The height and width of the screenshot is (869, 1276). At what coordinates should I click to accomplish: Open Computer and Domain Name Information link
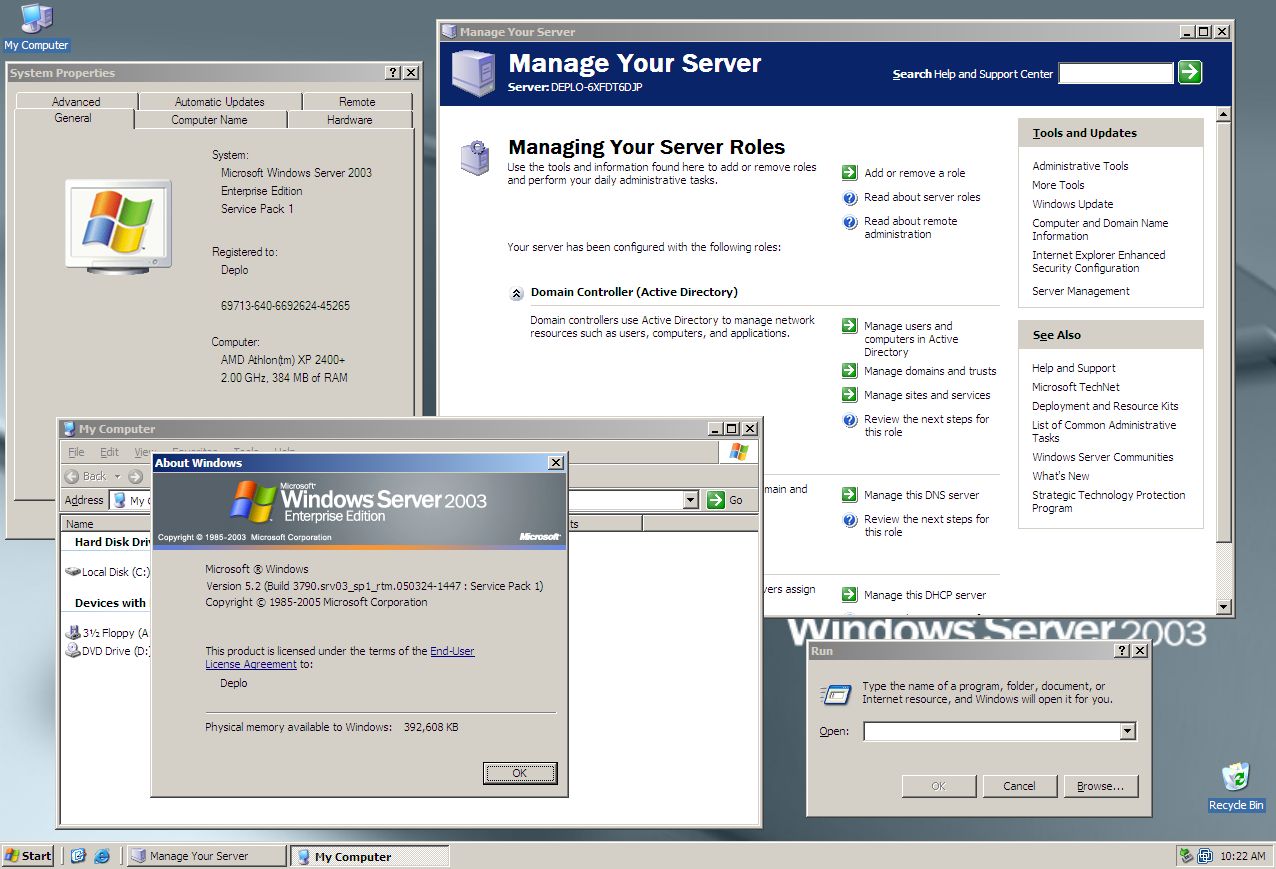pyautogui.click(x=1100, y=230)
